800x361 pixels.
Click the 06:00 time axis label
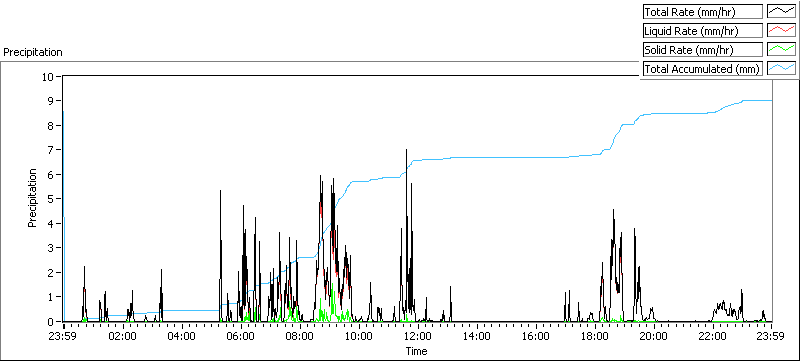pos(241,336)
